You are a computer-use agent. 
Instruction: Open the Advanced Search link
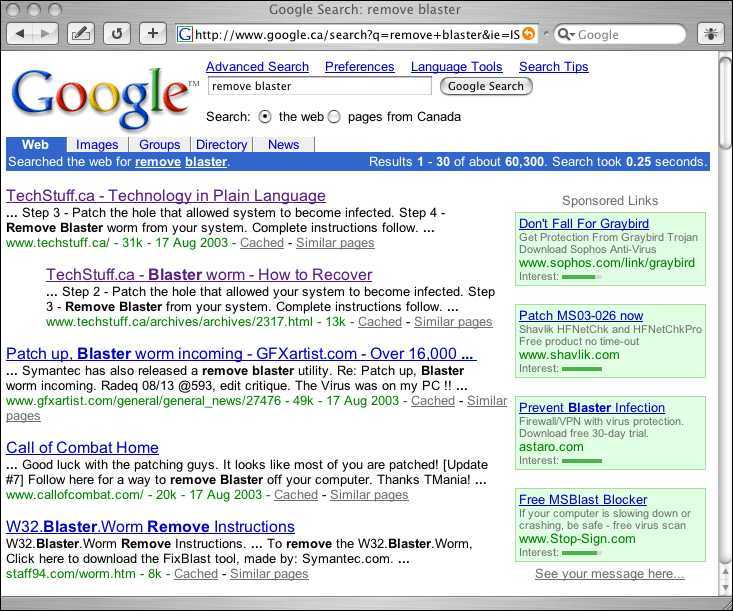coord(257,67)
